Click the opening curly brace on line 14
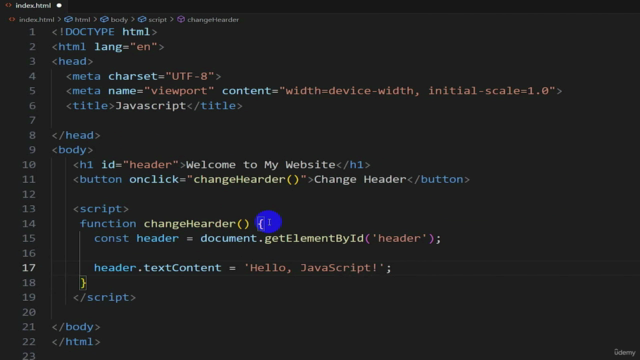Screen dimensions: 640x360 point(260,224)
